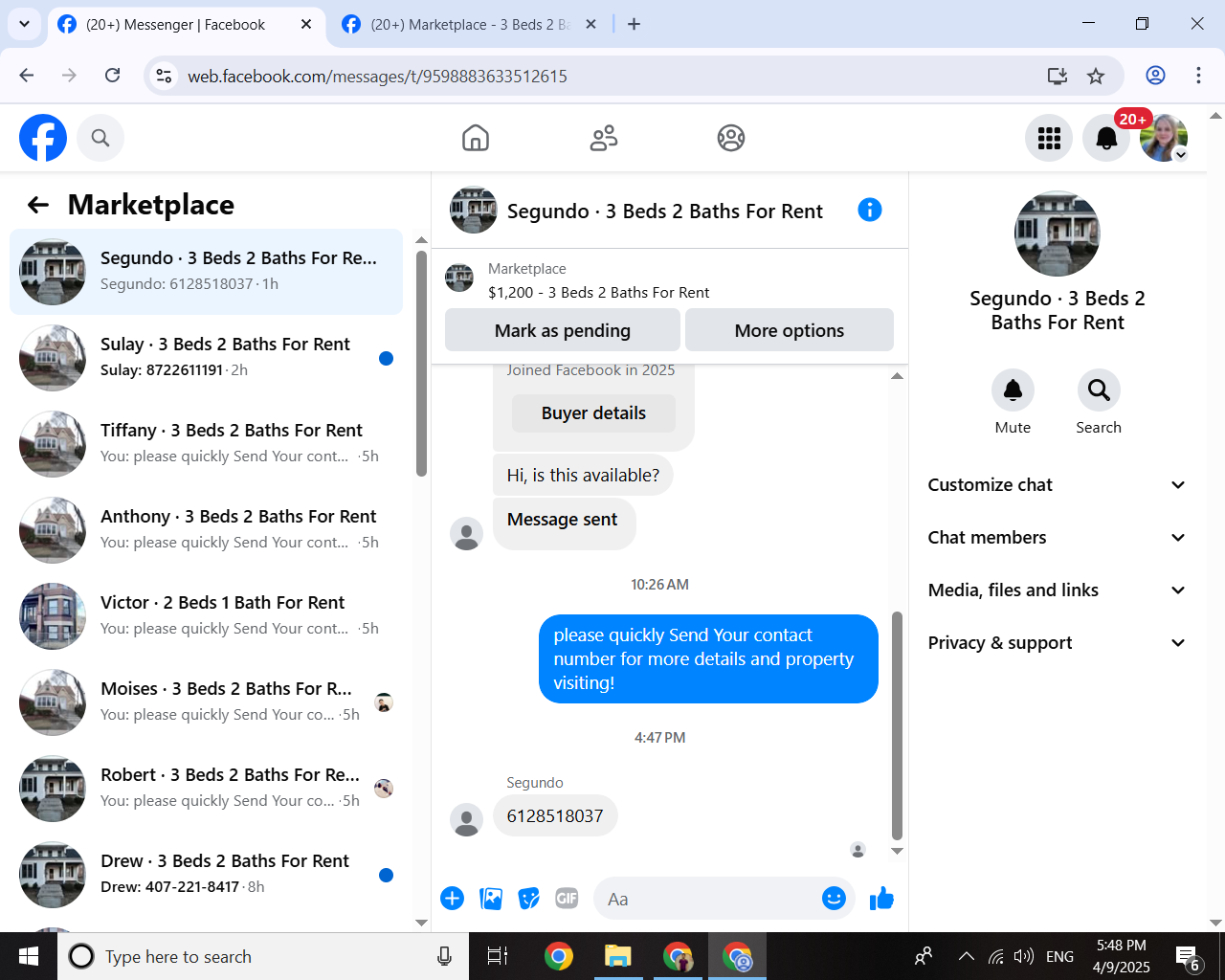Open Drew's conversation in the list

pos(206,875)
